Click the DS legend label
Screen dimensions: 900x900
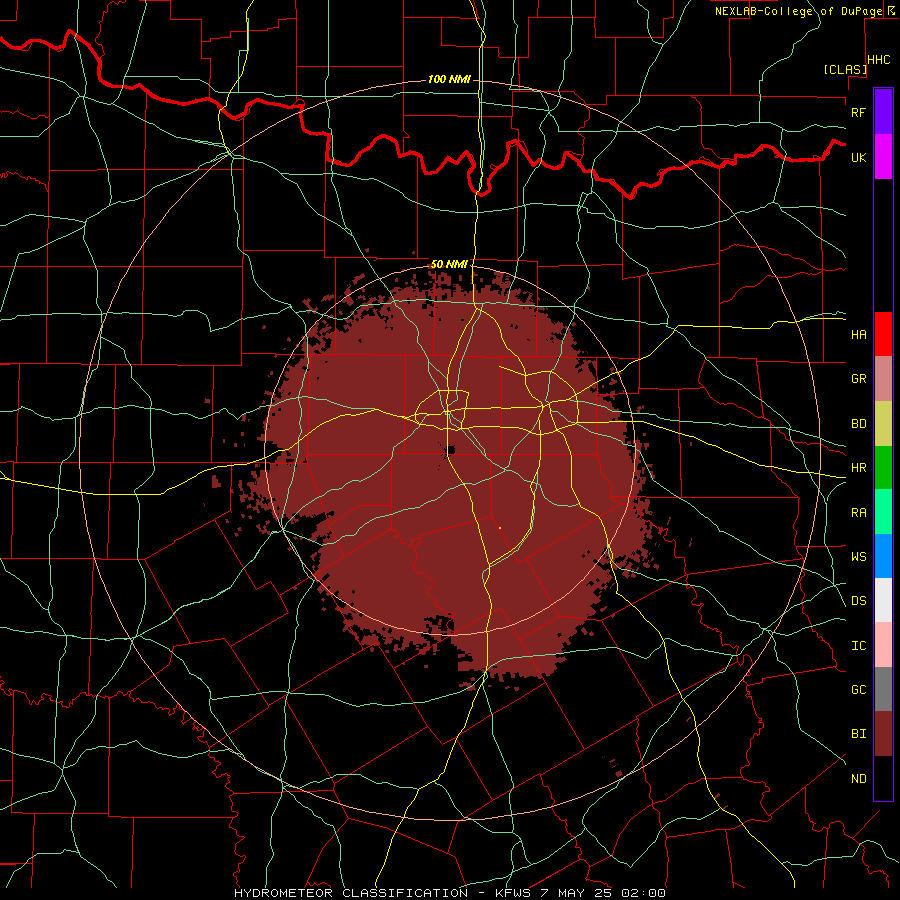859,600
